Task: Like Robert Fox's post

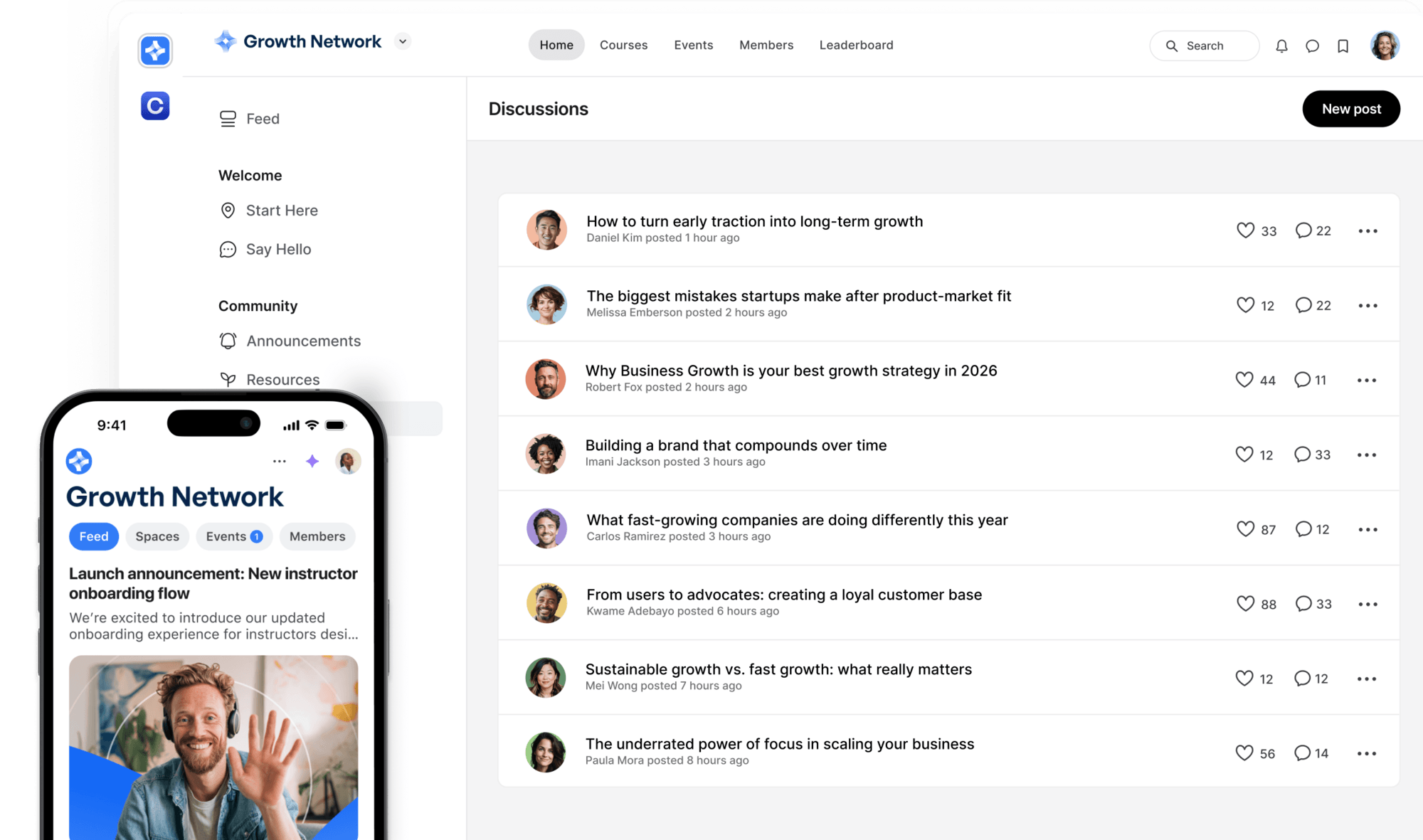Action: [x=1244, y=380]
